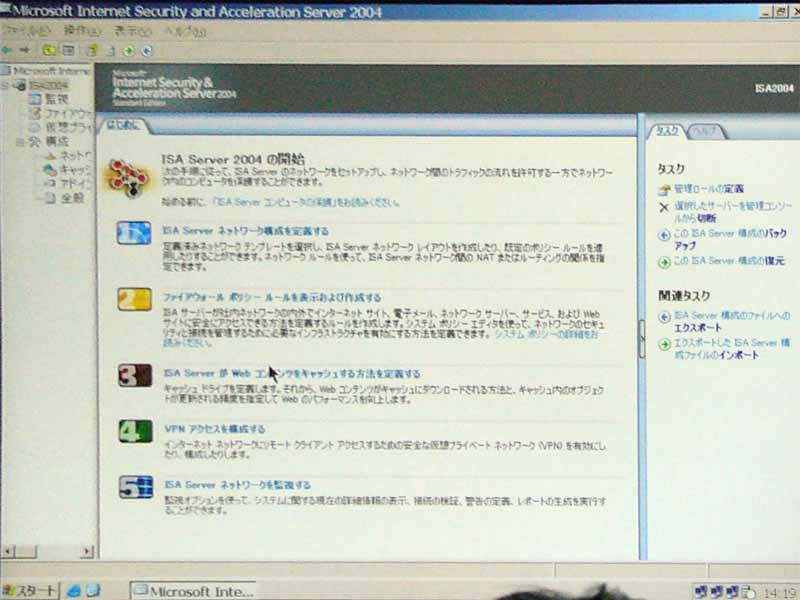
Task: Open the スタート (Start) menu
Action: click(x=30, y=591)
